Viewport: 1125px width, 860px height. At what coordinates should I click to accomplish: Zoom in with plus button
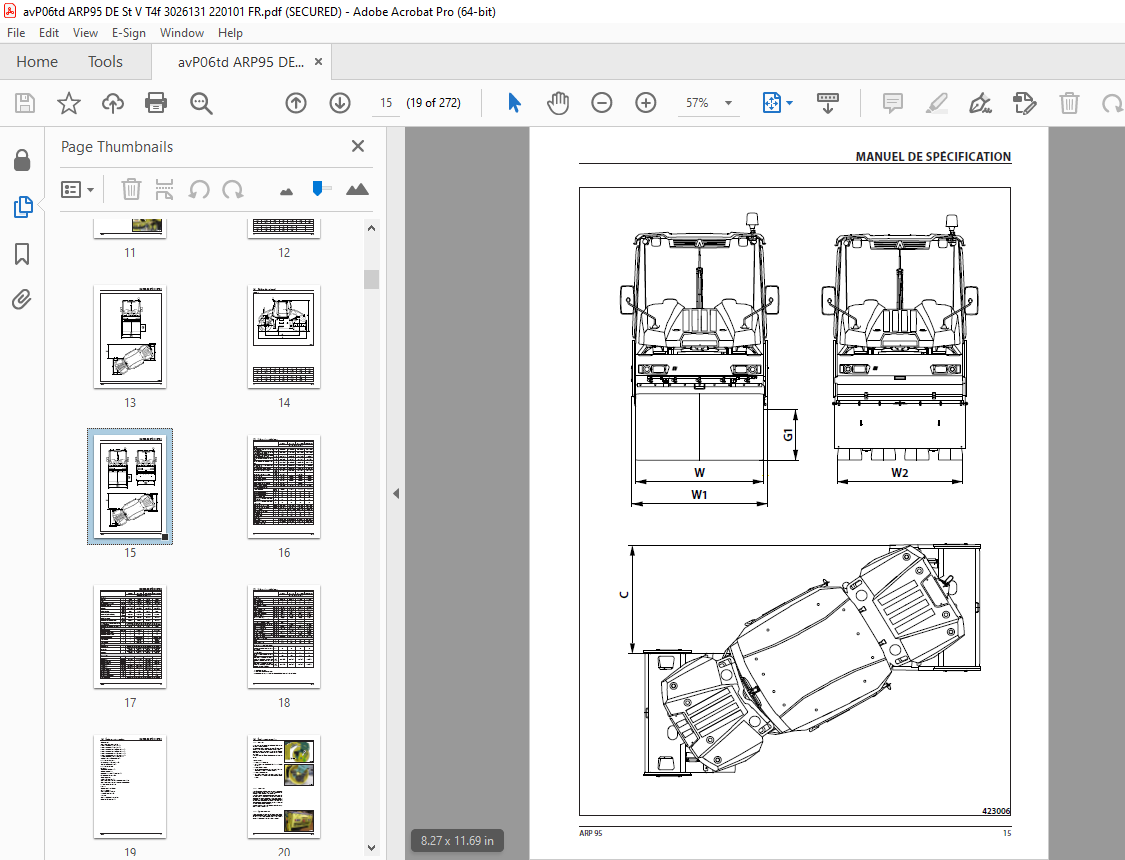tap(646, 103)
